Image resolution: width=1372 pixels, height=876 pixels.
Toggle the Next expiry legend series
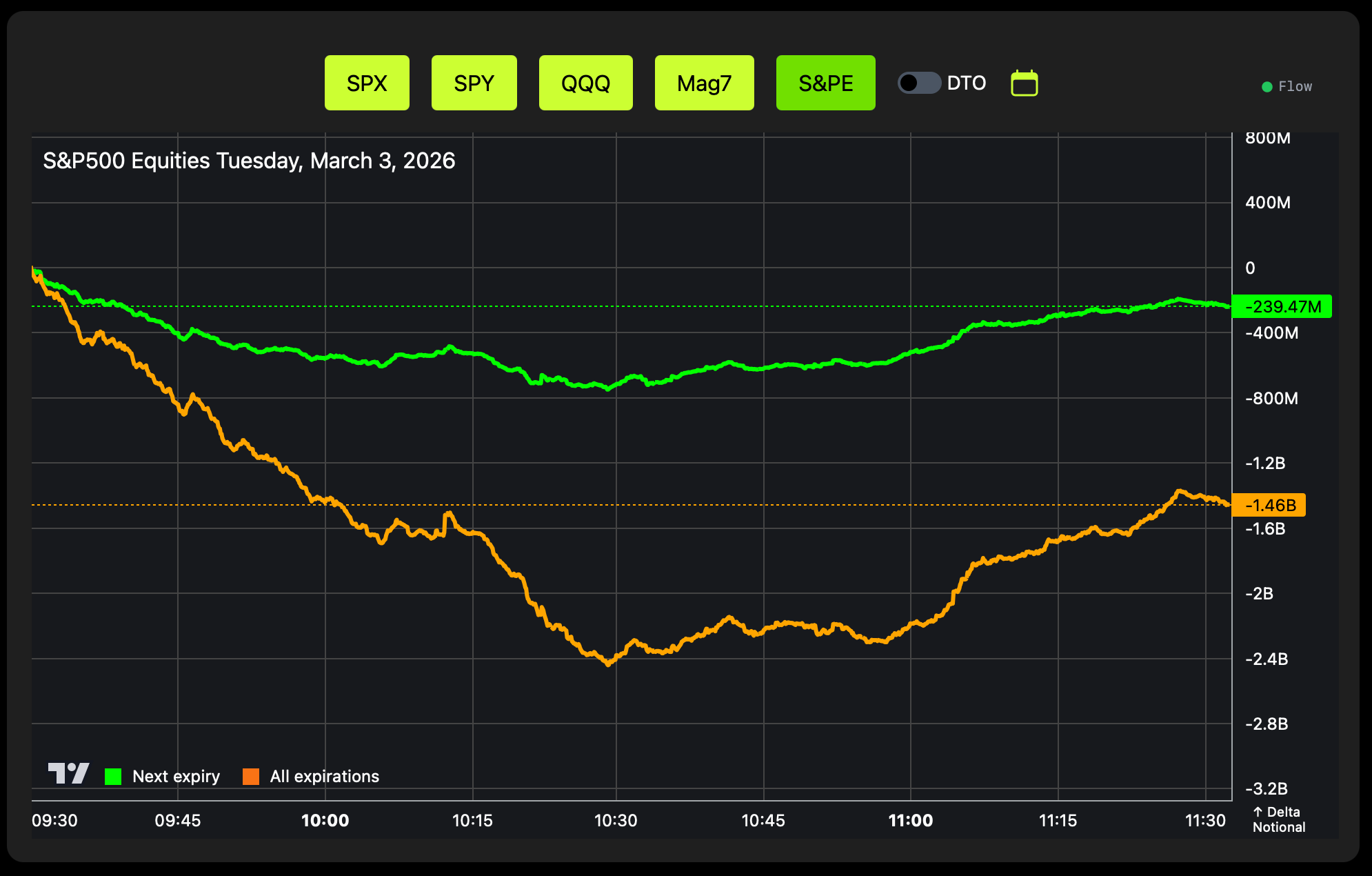[x=176, y=777]
